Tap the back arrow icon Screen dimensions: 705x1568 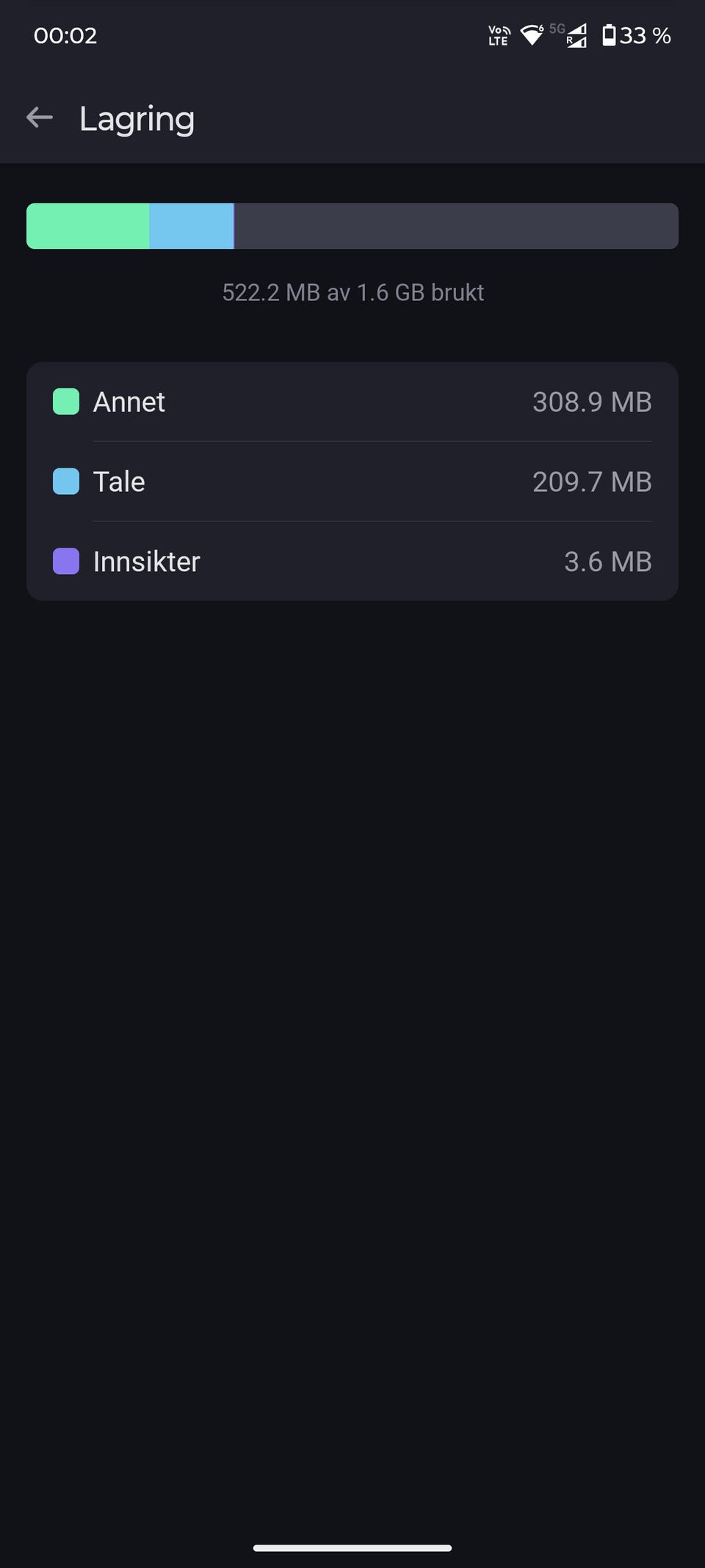click(40, 117)
